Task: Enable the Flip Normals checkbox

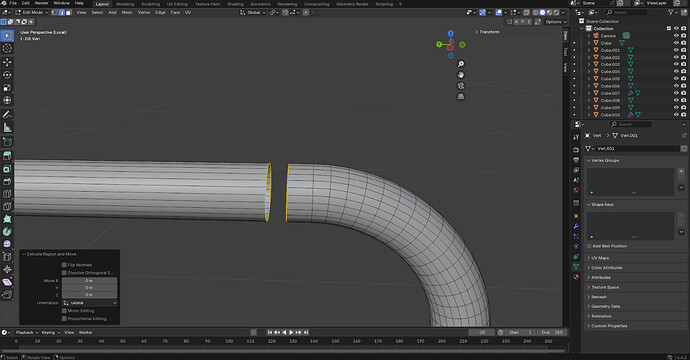Action: (64, 265)
